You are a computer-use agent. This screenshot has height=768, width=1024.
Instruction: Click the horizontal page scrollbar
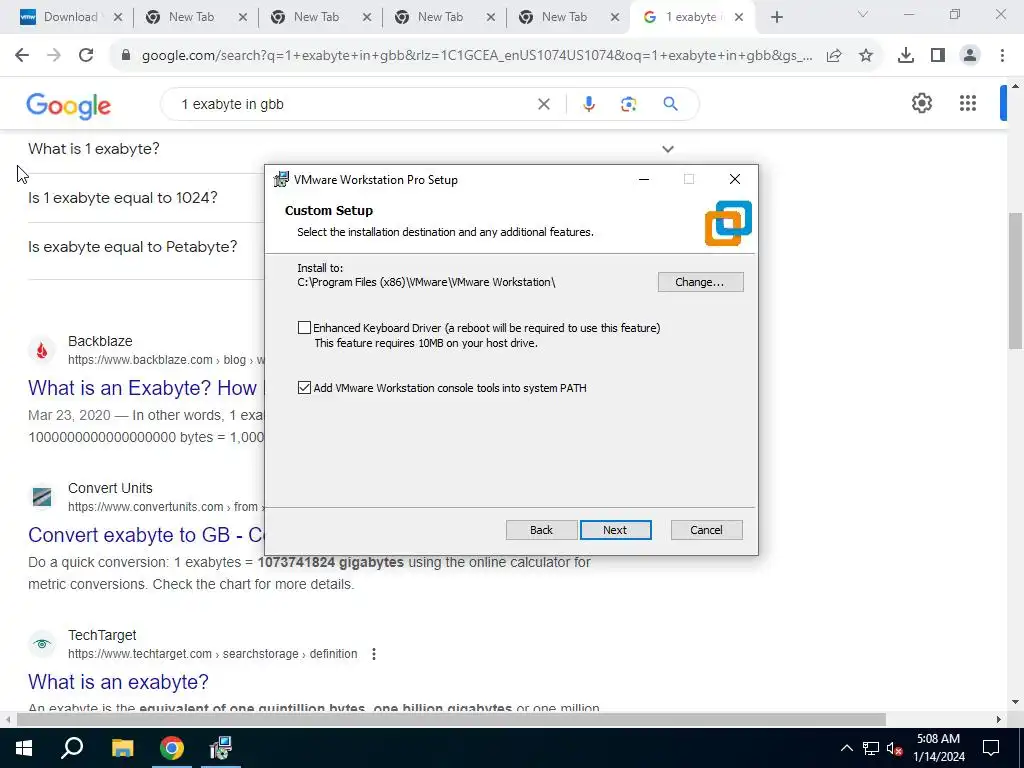451,720
